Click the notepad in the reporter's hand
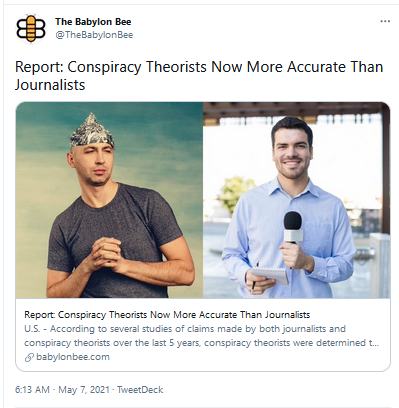This screenshot has width=399, height=408. click(270, 276)
